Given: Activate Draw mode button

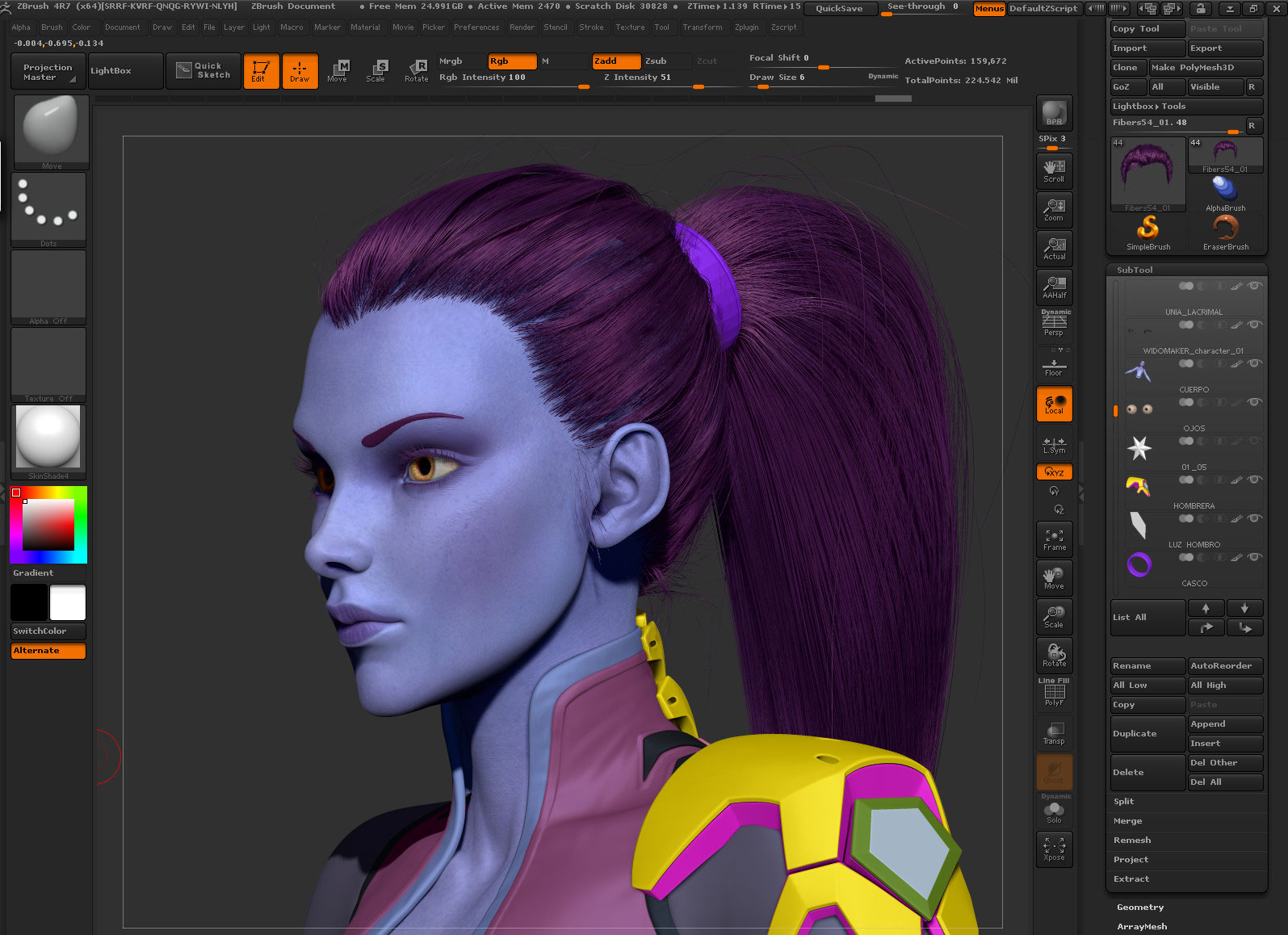Looking at the screenshot, I should tap(300, 71).
